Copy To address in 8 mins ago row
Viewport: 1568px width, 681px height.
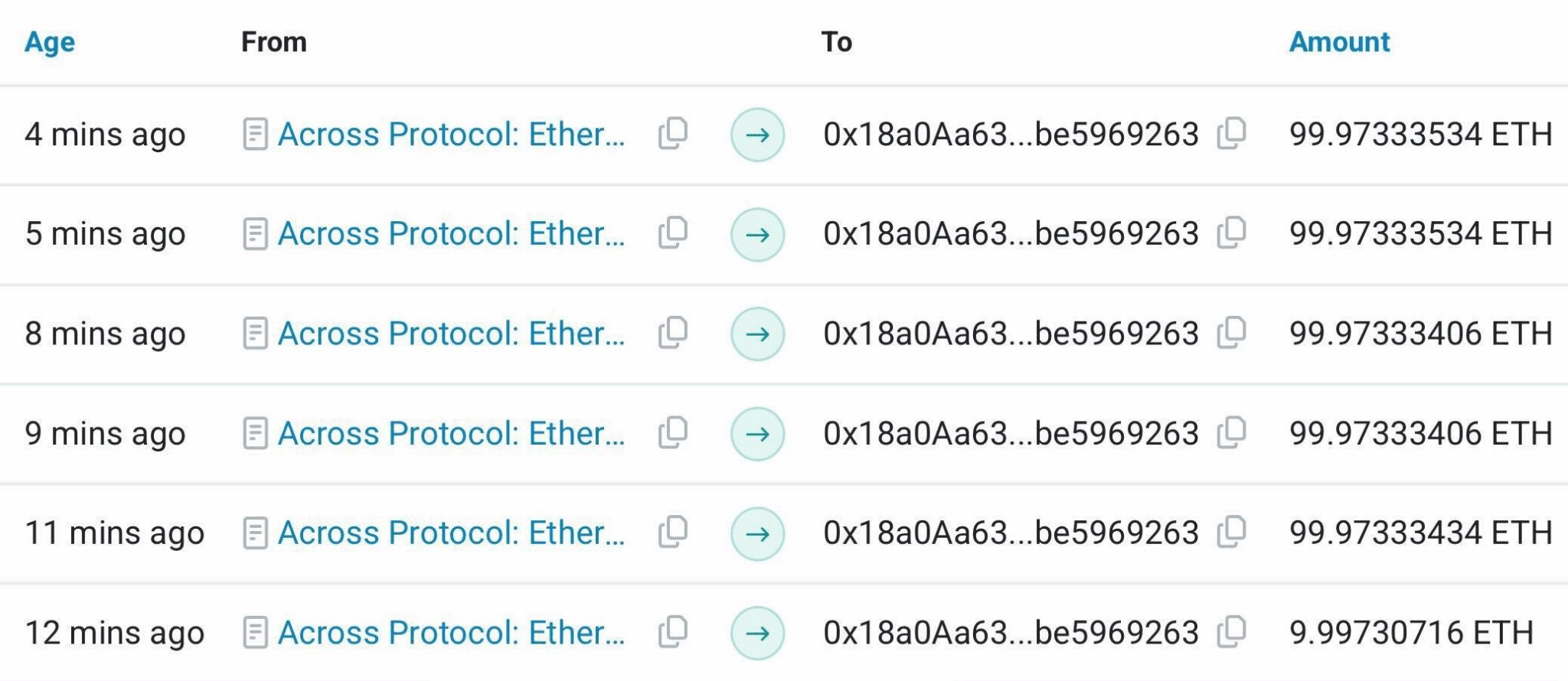coord(1231,334)
